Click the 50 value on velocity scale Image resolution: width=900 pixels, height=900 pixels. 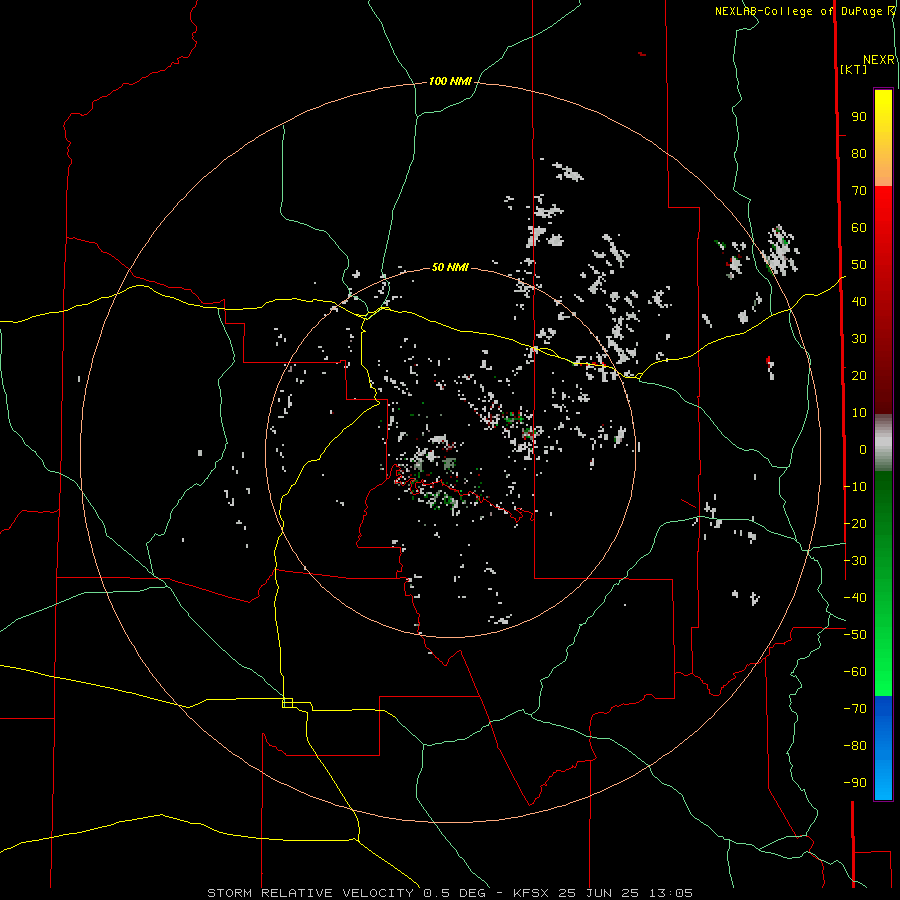point(859,265)
